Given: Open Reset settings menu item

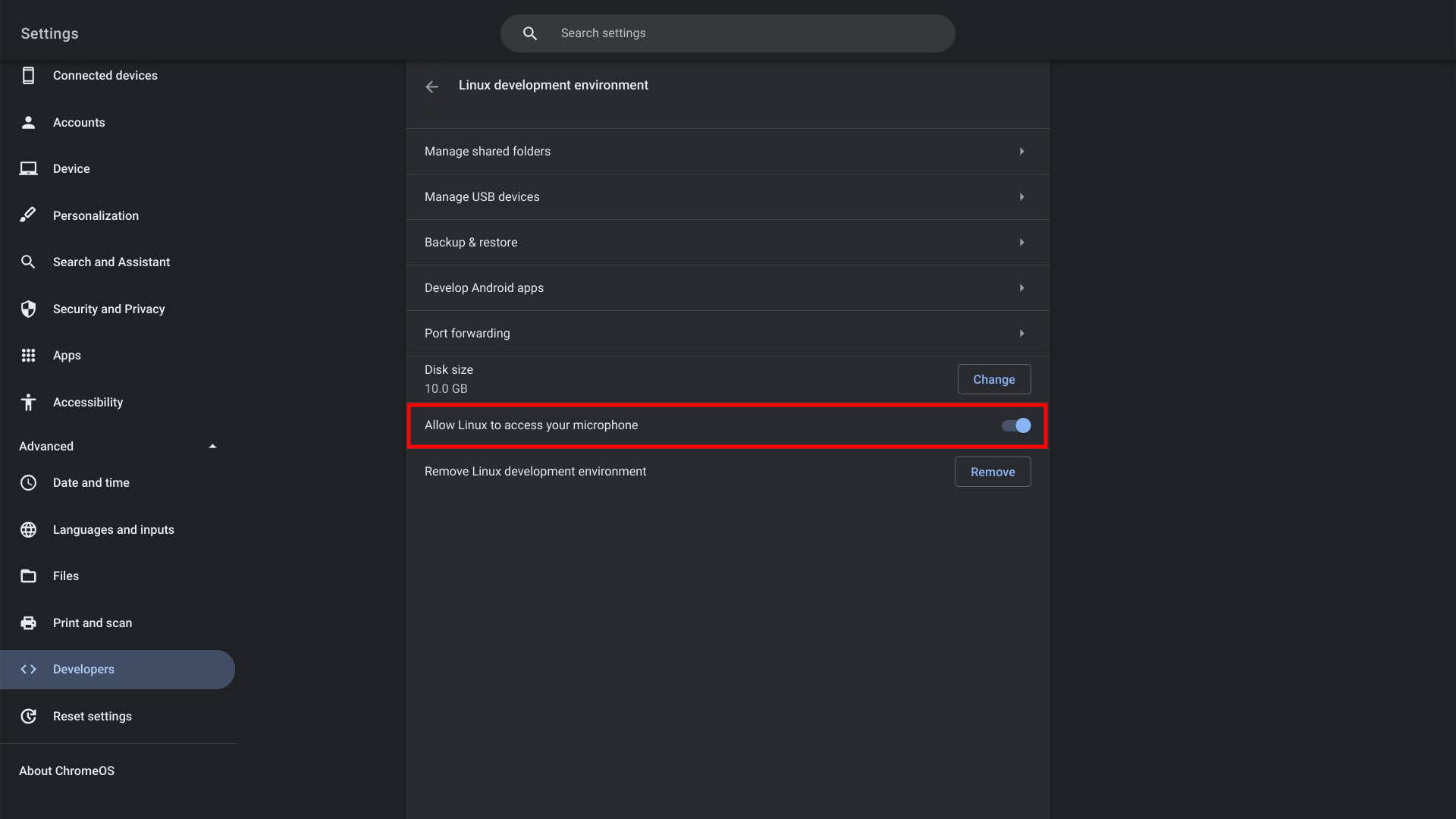Looking at the screenshot, I should pos(92,717).
